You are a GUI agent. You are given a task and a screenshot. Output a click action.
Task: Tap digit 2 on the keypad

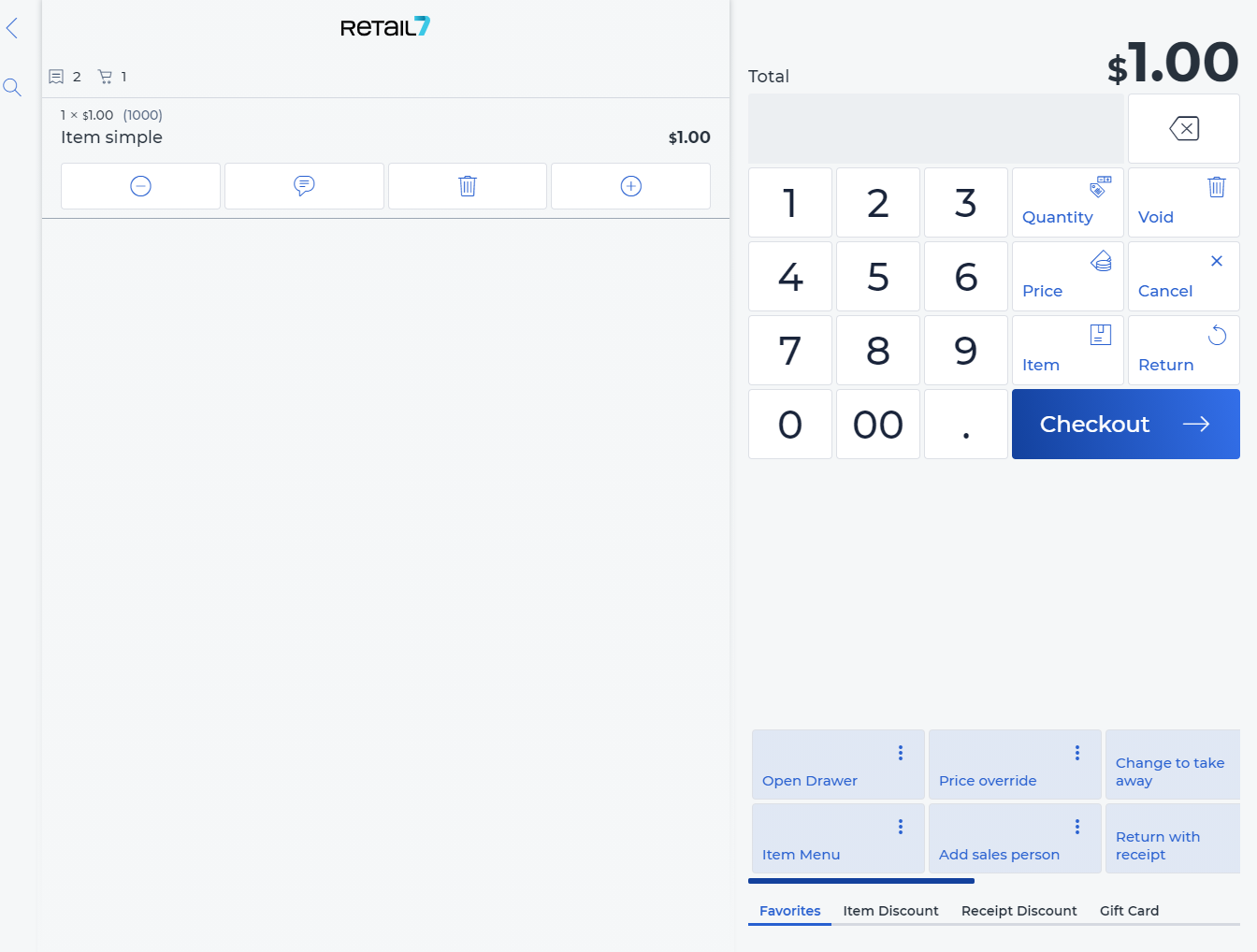coord(878,202)
